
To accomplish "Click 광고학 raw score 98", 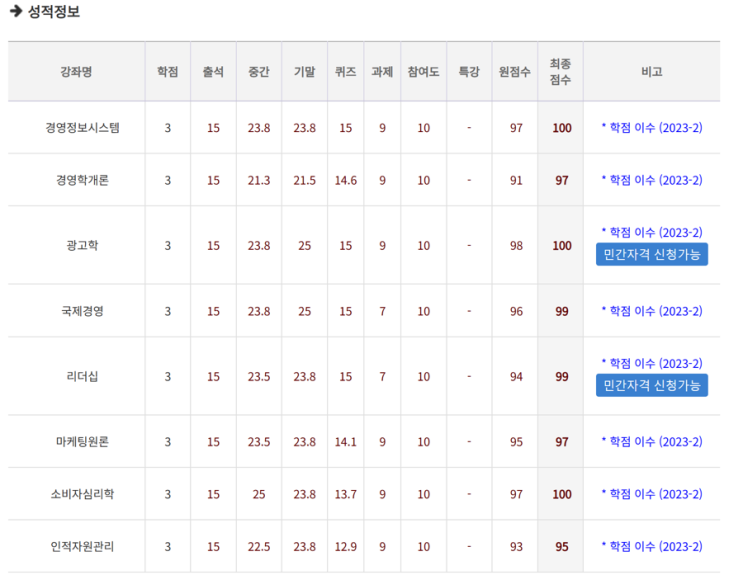I will [516, 246].
